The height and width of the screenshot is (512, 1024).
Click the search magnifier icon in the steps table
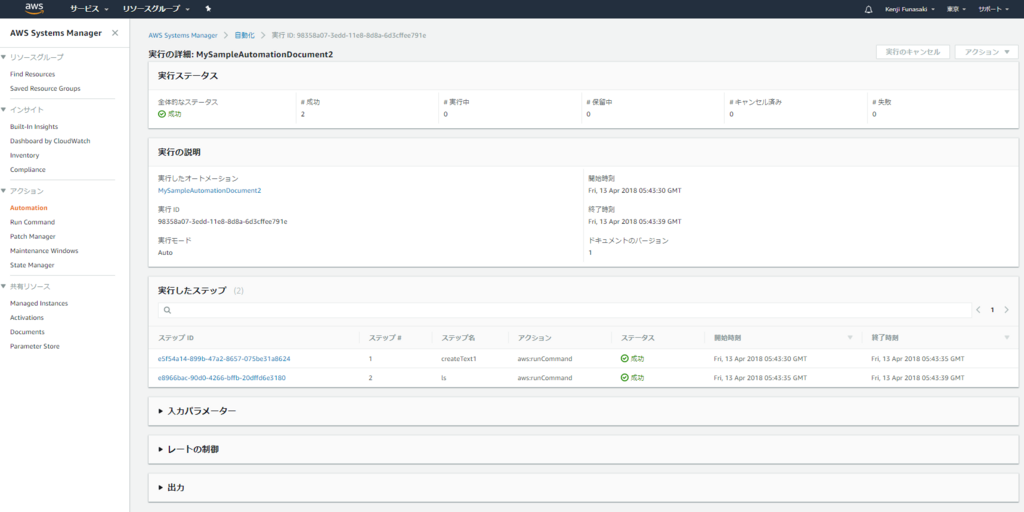(x=167, y=310)
